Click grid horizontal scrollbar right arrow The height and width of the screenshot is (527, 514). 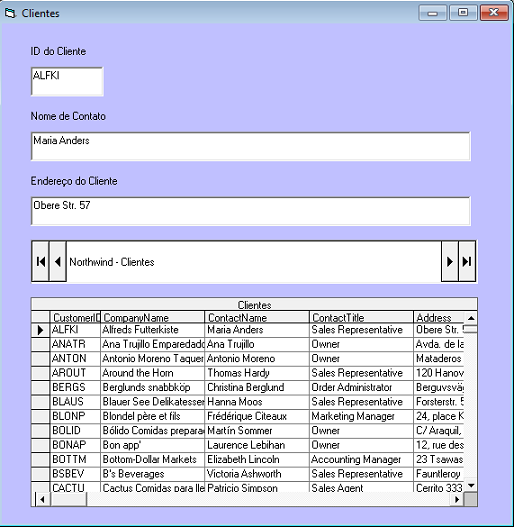point(457,499)
